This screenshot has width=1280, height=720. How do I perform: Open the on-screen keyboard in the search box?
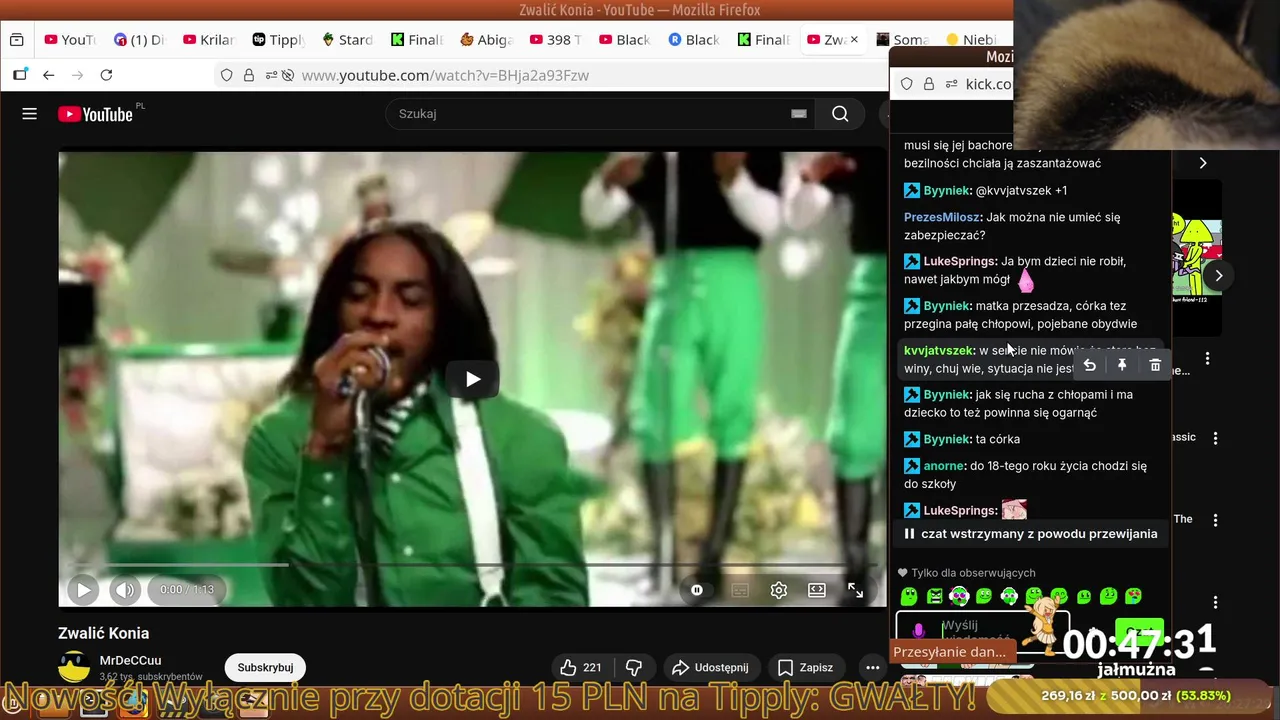click(798, 114)
